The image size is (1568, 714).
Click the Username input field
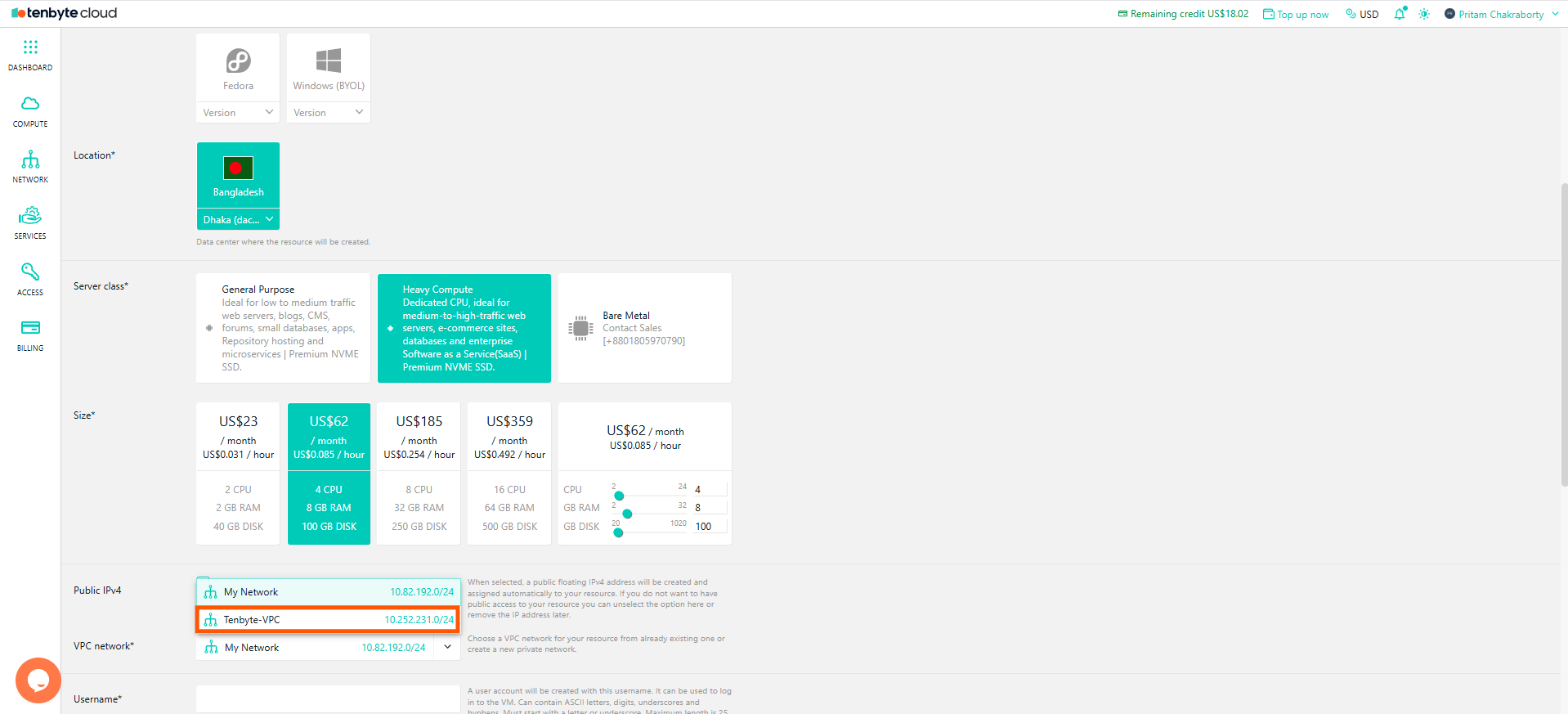coord(328,699)
